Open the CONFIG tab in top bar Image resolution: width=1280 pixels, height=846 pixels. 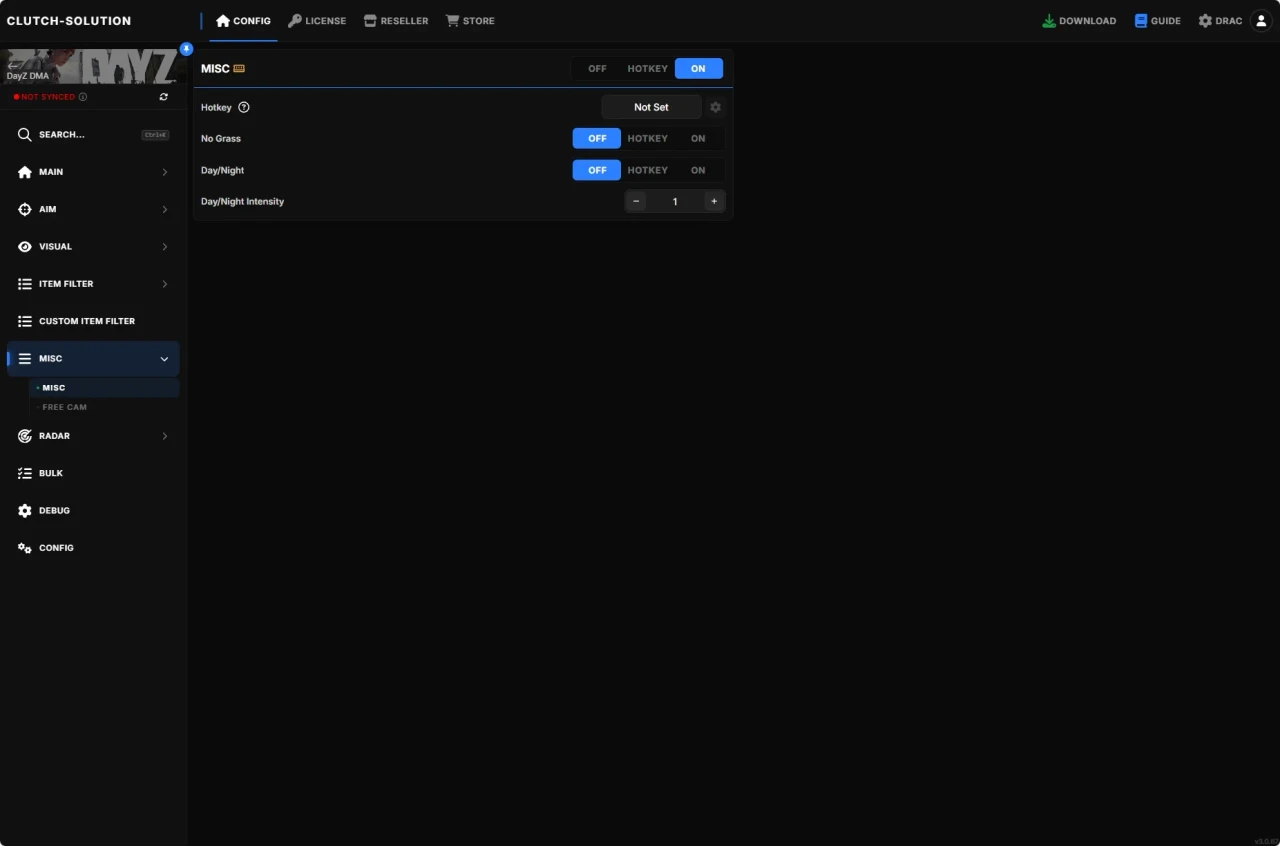[x=244, y=21]
